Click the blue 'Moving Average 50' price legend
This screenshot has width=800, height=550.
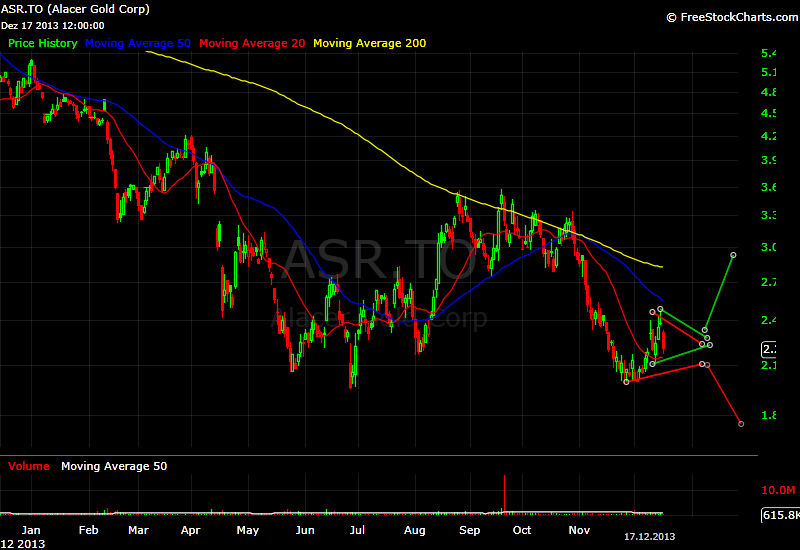coord(138,43)
